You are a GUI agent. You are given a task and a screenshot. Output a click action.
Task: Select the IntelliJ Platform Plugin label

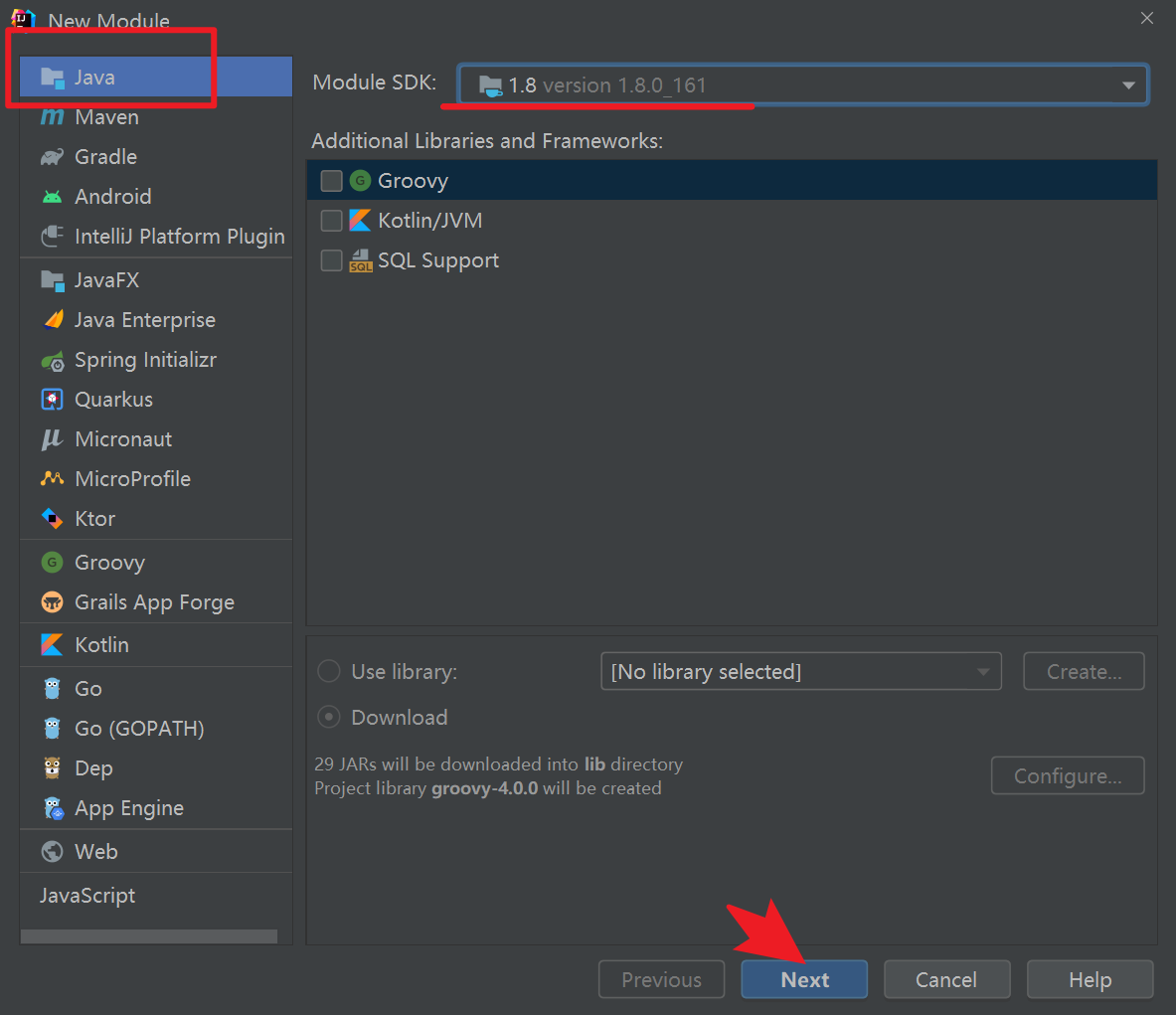180,237
